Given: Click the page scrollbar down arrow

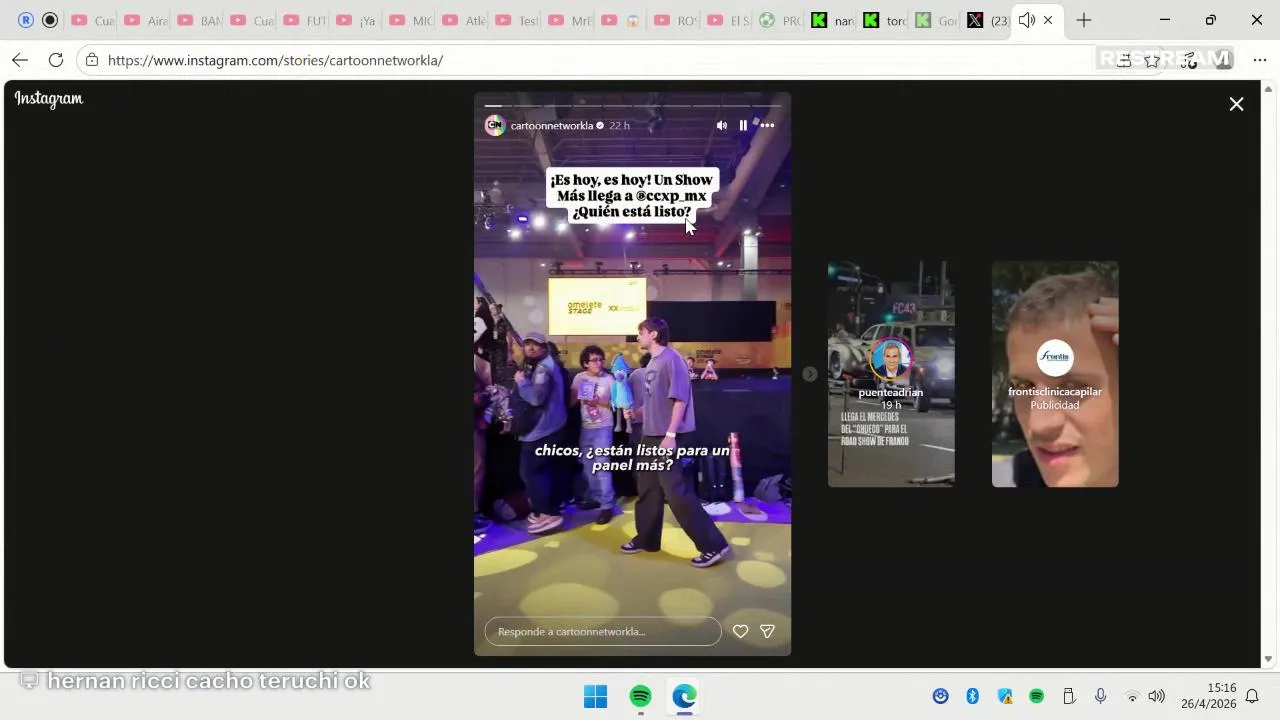Looking at the screenshot, I should (x=1269, y=659).
